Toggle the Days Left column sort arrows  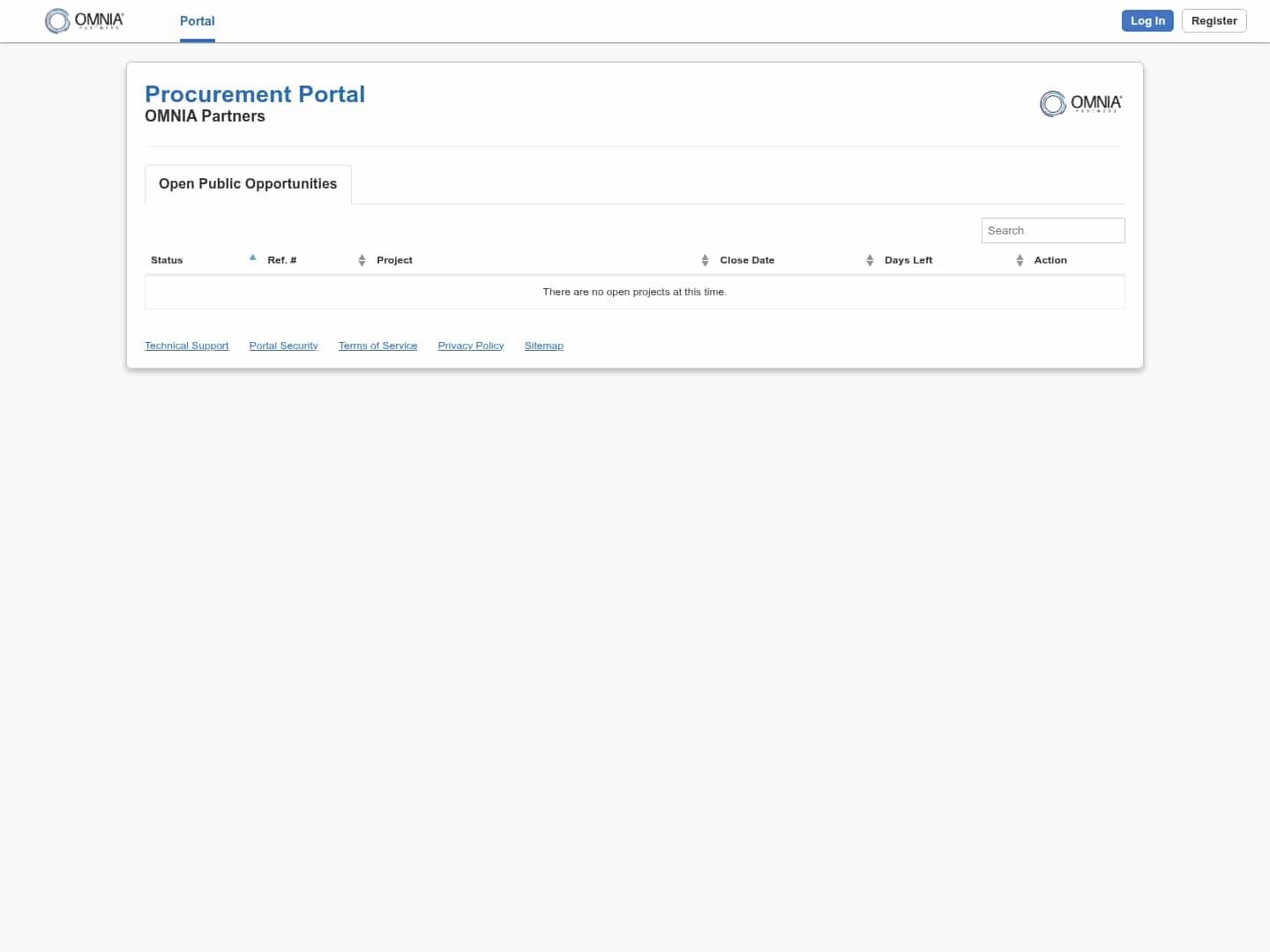point(1020,260)
